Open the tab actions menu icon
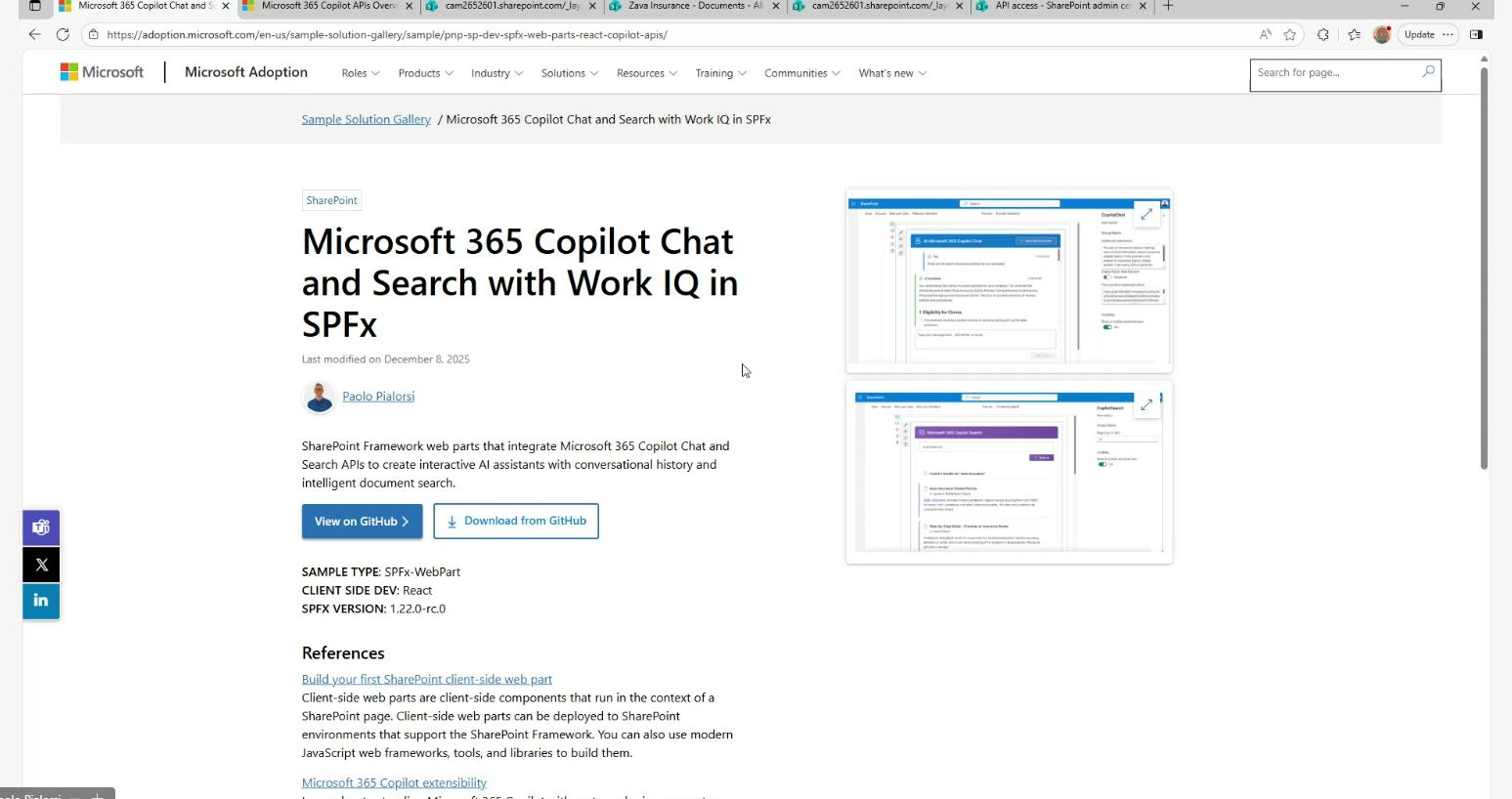Image resolution: width=1512 pixels, height=799 pixels. click(x=35, y=6)
